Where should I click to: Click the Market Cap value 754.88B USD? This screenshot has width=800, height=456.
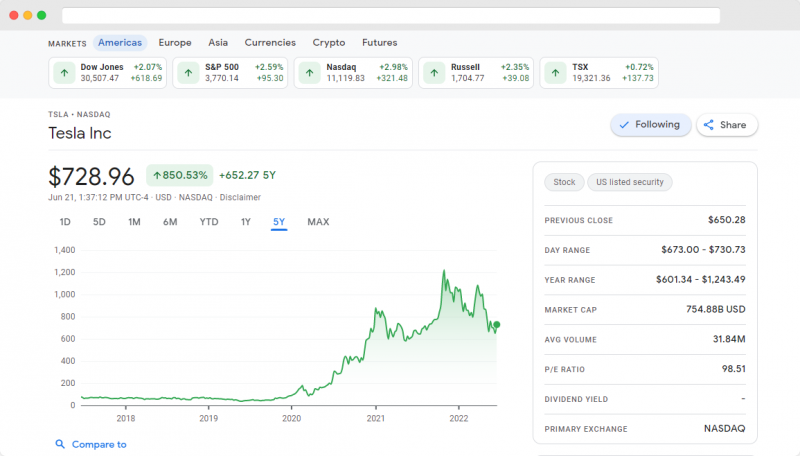coord(715,309)
